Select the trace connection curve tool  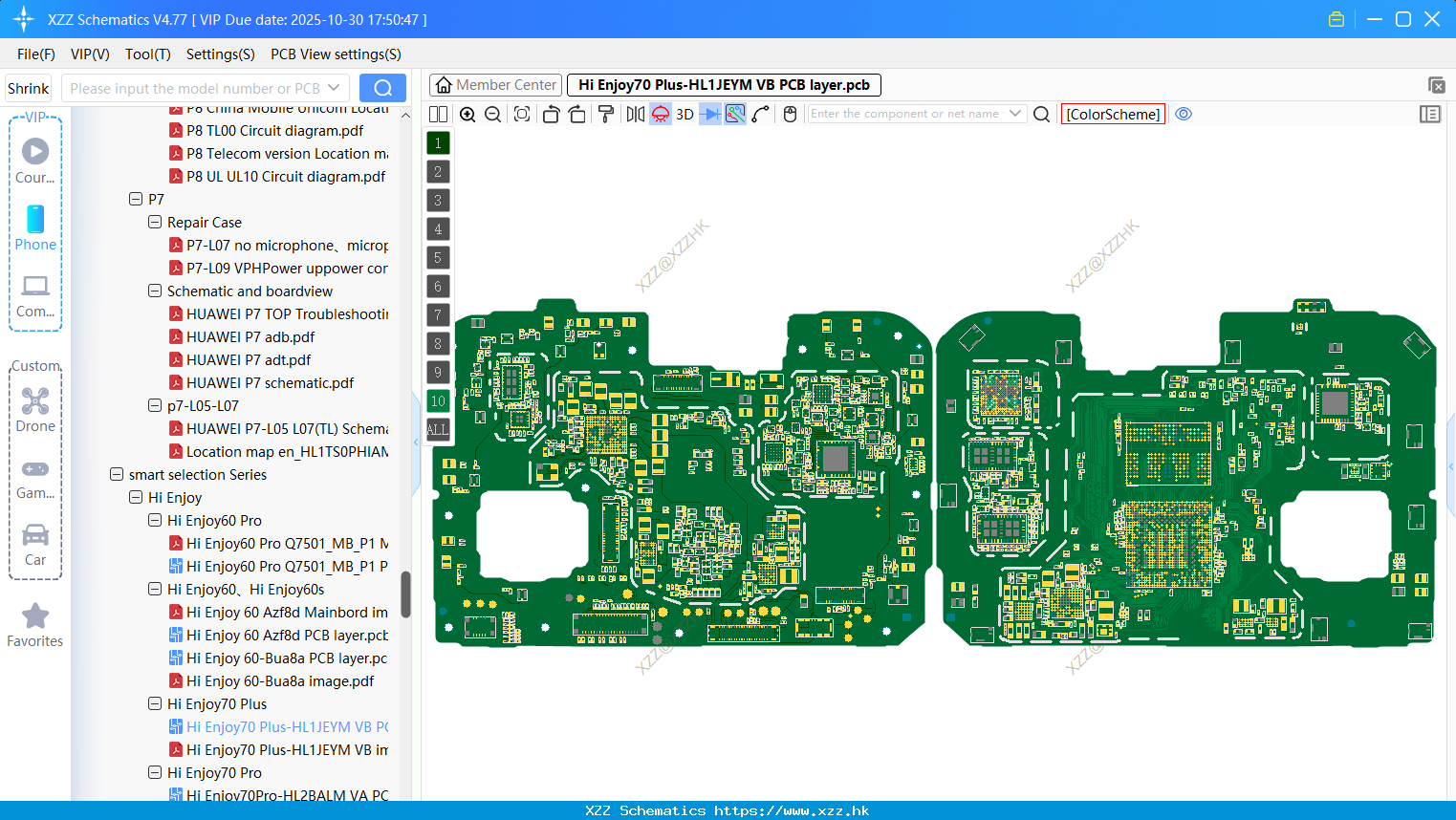761,114
